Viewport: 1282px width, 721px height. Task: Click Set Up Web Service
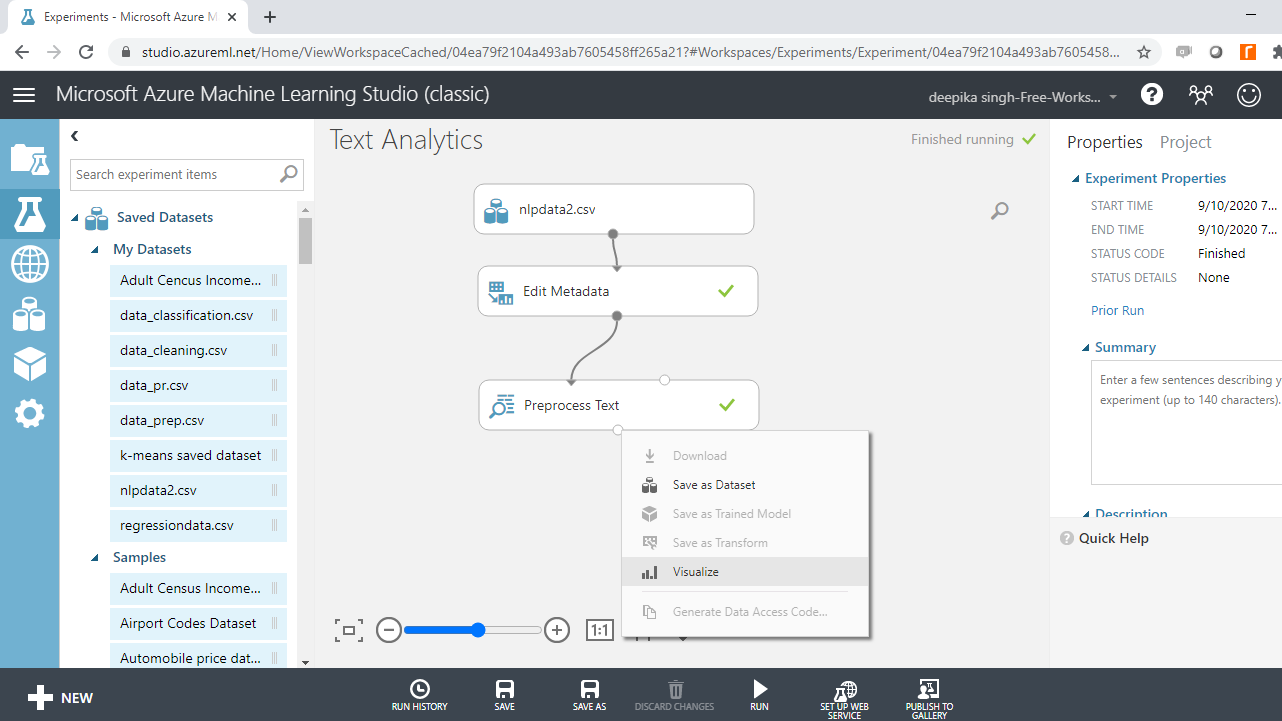[845, 699]
